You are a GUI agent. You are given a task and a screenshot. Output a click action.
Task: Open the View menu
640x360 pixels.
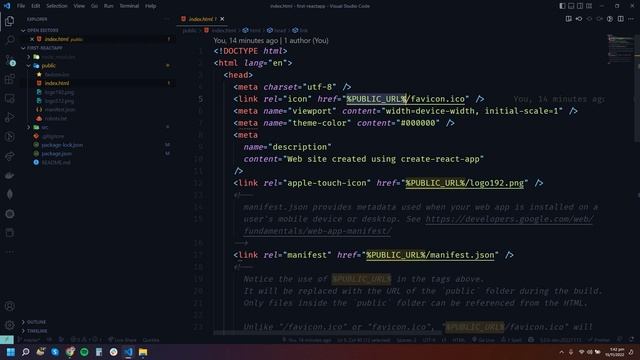(79, 6)
